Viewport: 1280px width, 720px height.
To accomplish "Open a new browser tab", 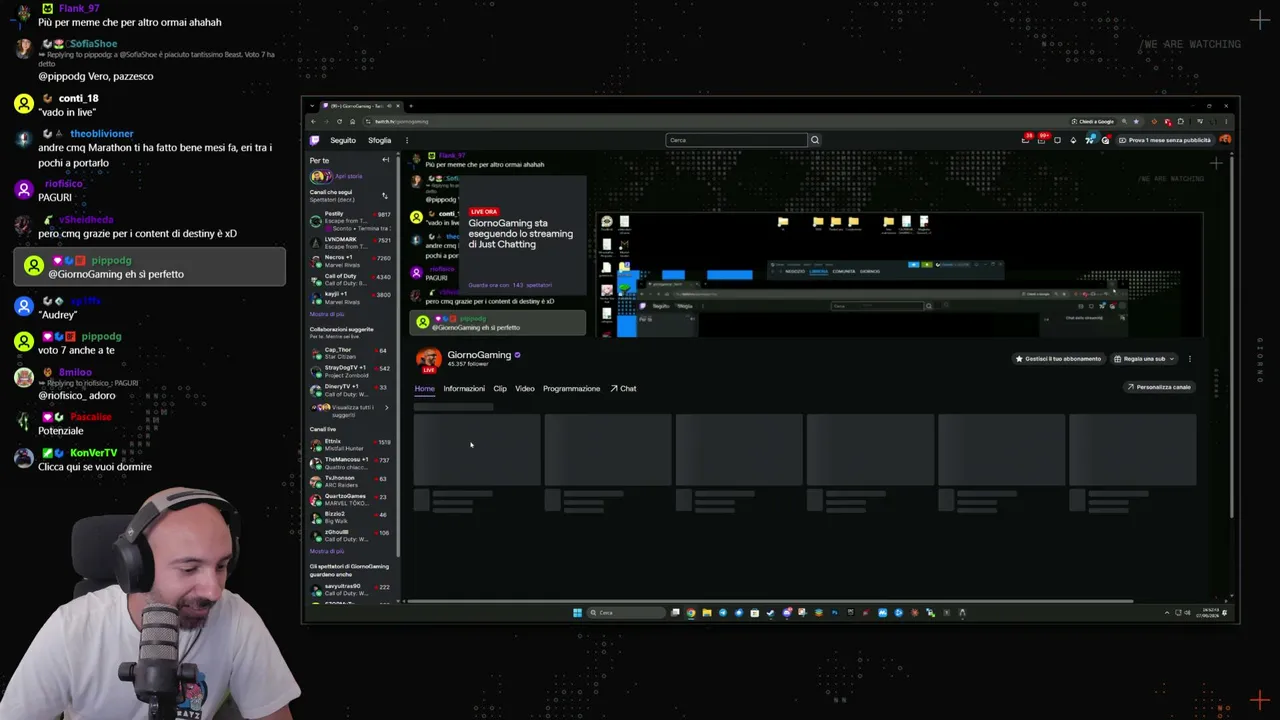I will tap(410, 106).
